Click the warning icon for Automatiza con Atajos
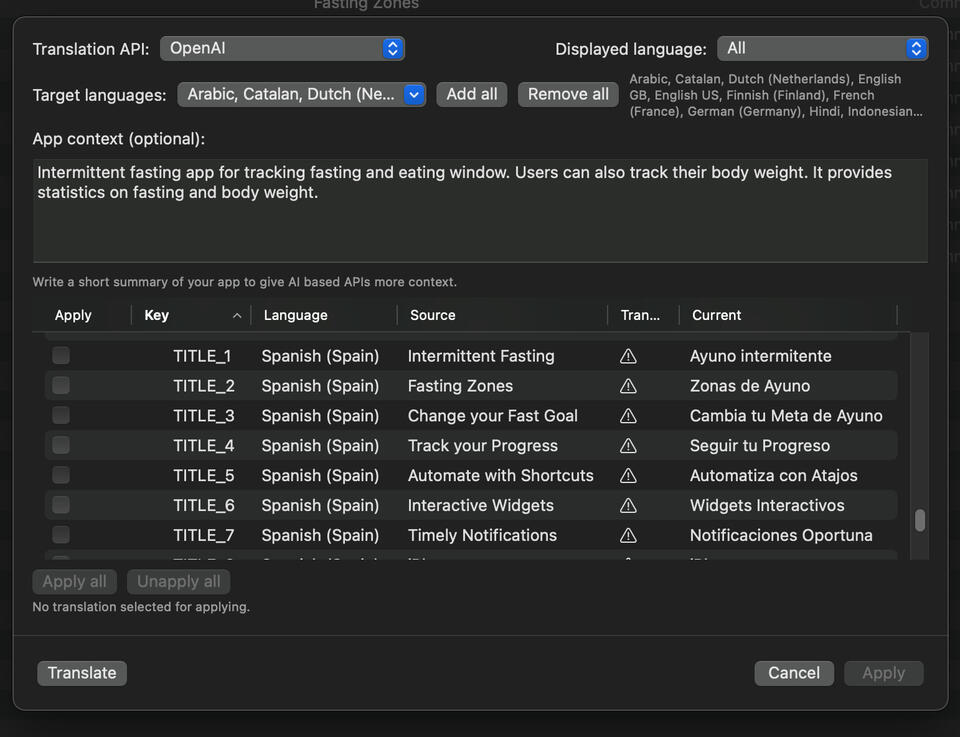This screenshot has width=960, height=737. tap(628, 476)
